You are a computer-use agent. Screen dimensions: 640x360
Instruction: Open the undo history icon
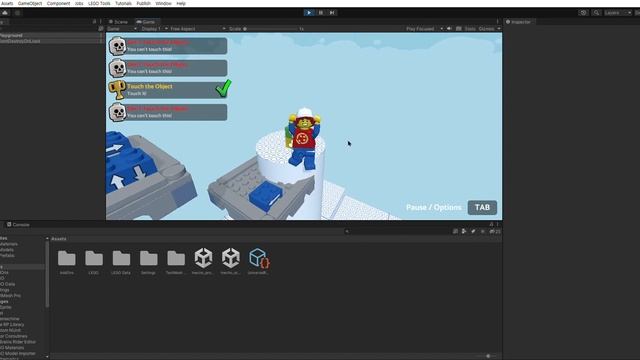[x=583, y=13]
